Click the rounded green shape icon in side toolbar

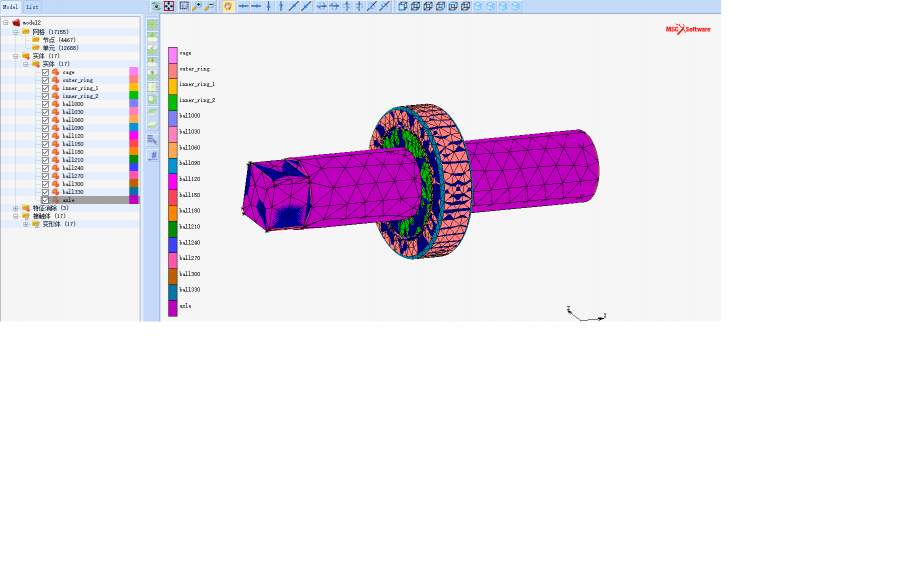tap(152, 99)
